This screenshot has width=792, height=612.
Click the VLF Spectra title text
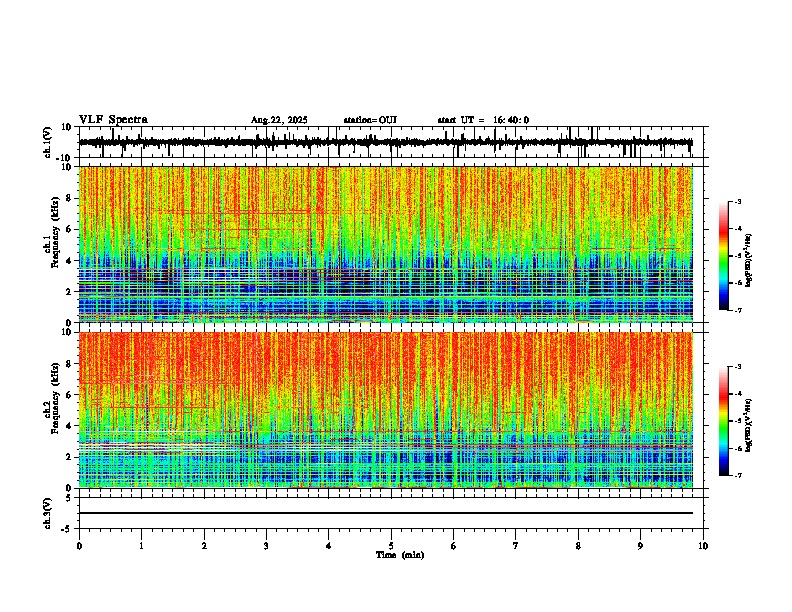pyautogui.click(x=113, y=120)
